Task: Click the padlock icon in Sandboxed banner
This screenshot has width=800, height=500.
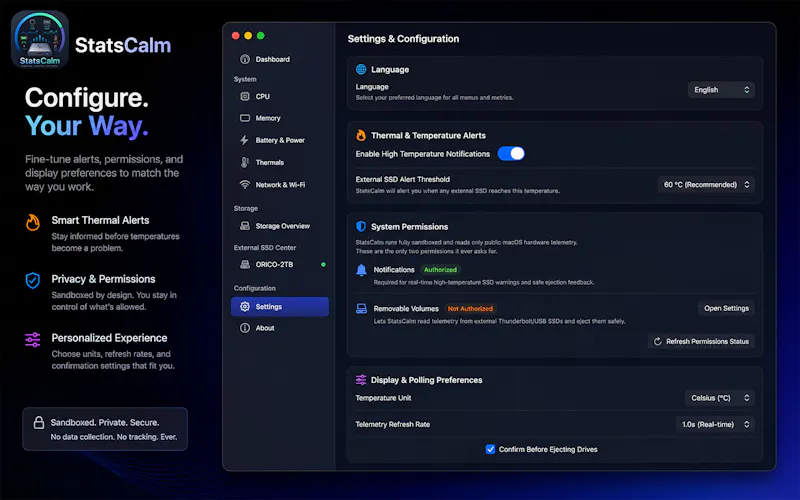Action: point(39,422)
